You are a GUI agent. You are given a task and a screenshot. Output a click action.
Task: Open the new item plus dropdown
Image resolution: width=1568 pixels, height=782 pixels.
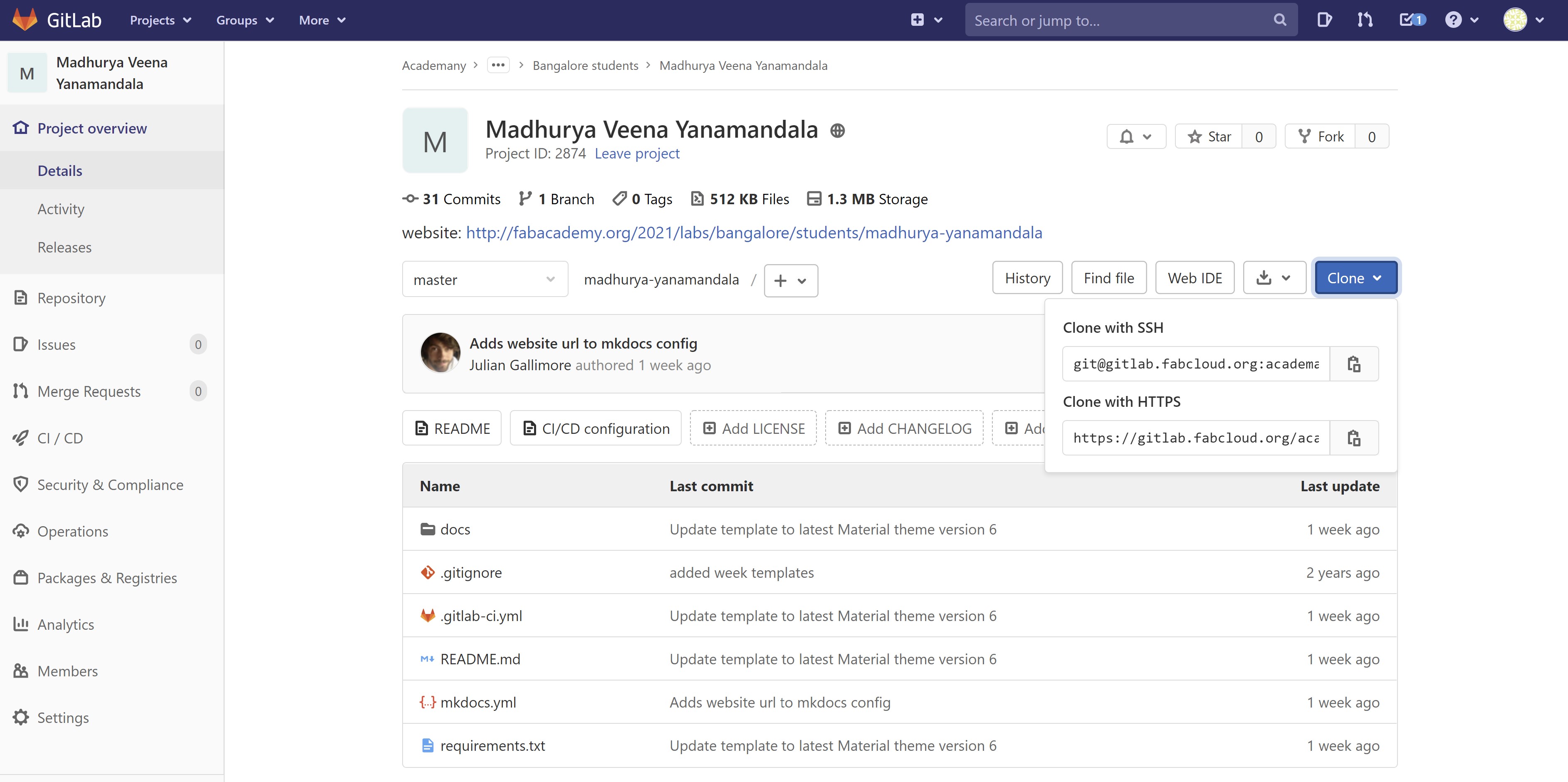click(x=926, y=20)
